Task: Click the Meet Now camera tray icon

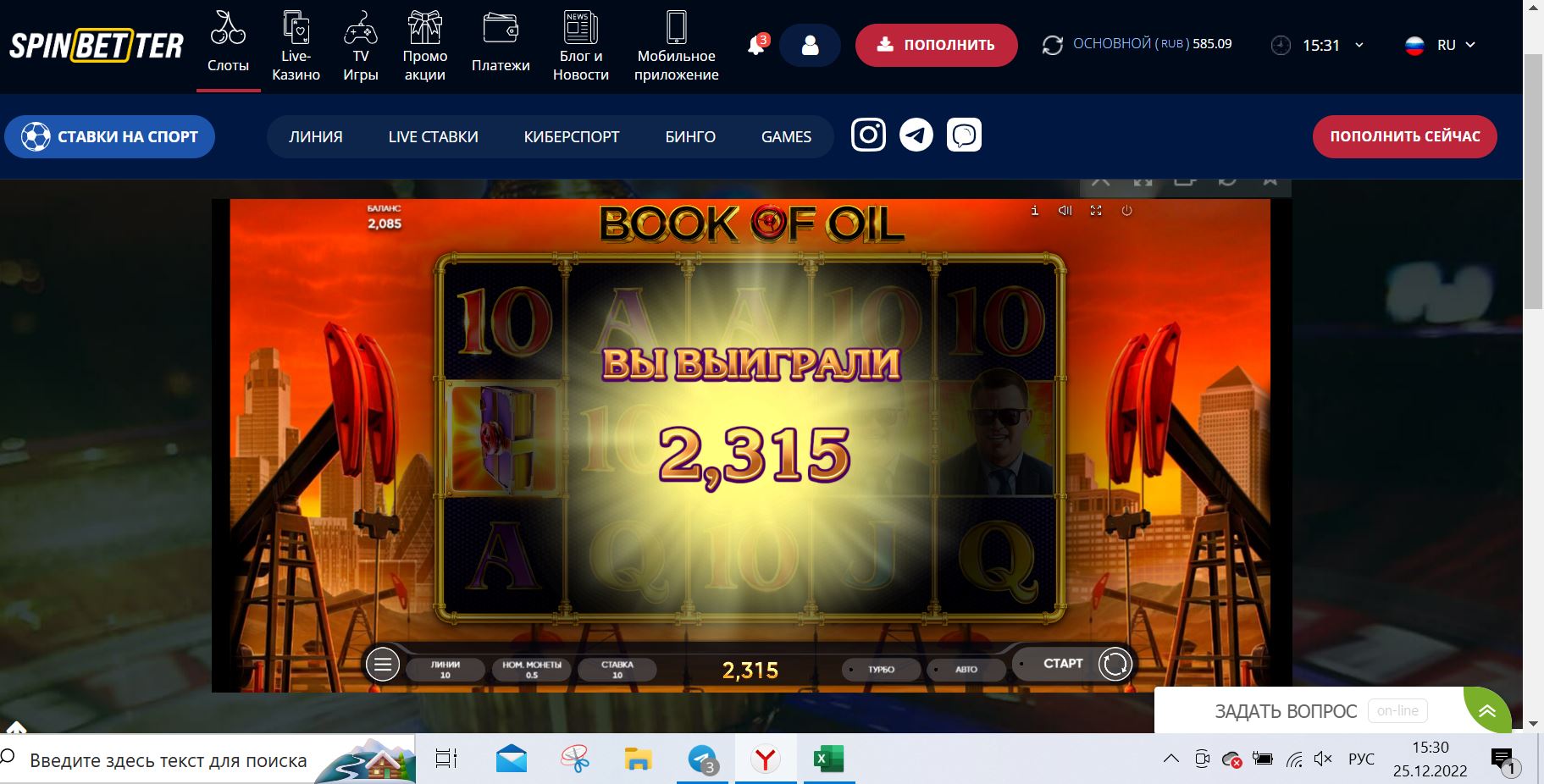Action: tap(1202, 759)
